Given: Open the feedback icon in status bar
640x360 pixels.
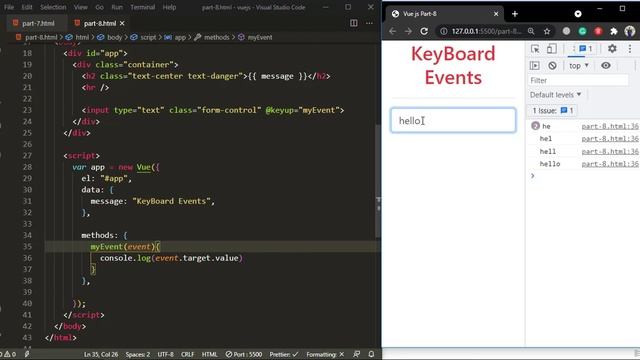Looking at the screenshot, I should click(357, 354).
